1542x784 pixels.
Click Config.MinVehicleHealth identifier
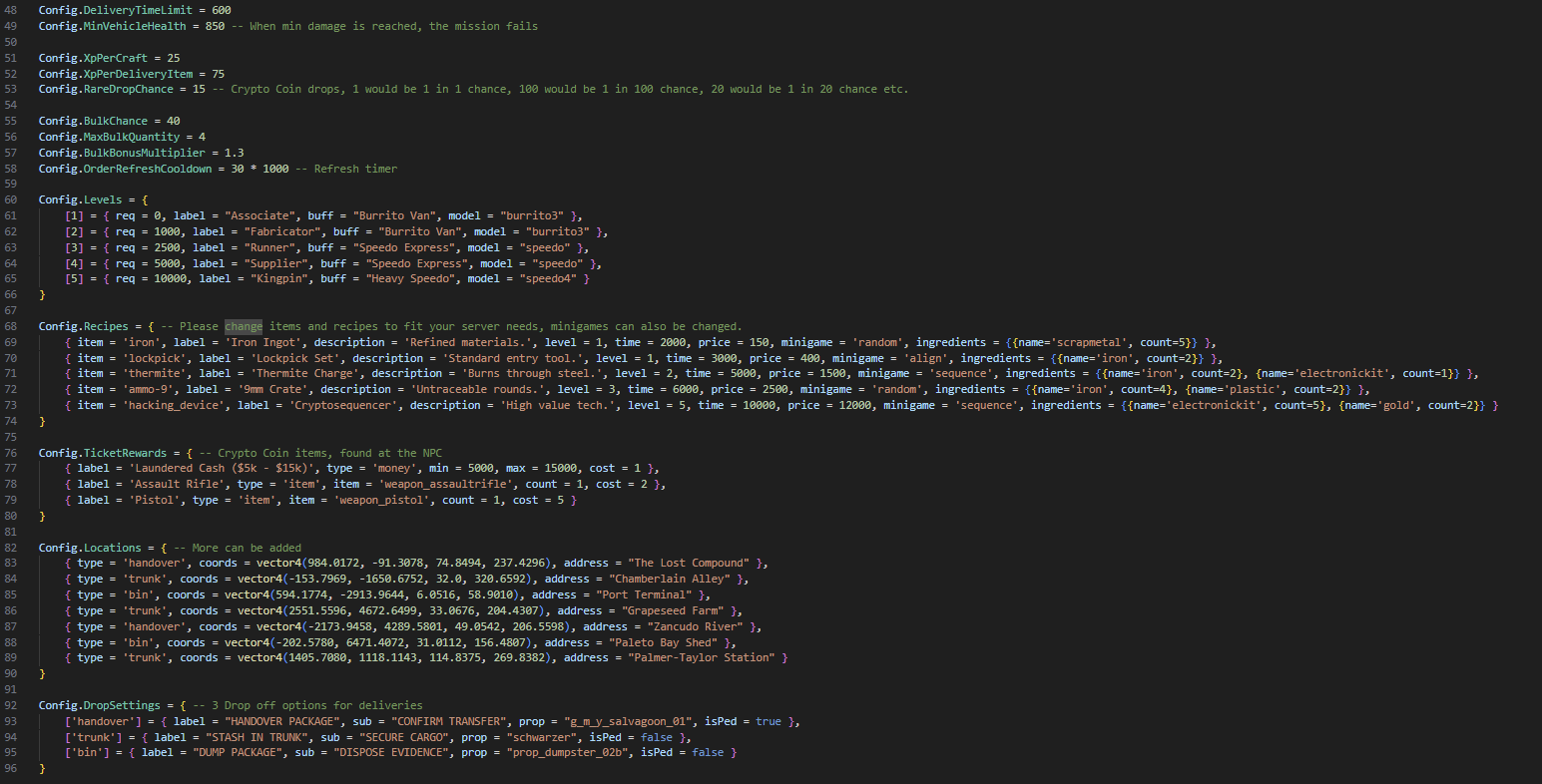click(113, 26)
